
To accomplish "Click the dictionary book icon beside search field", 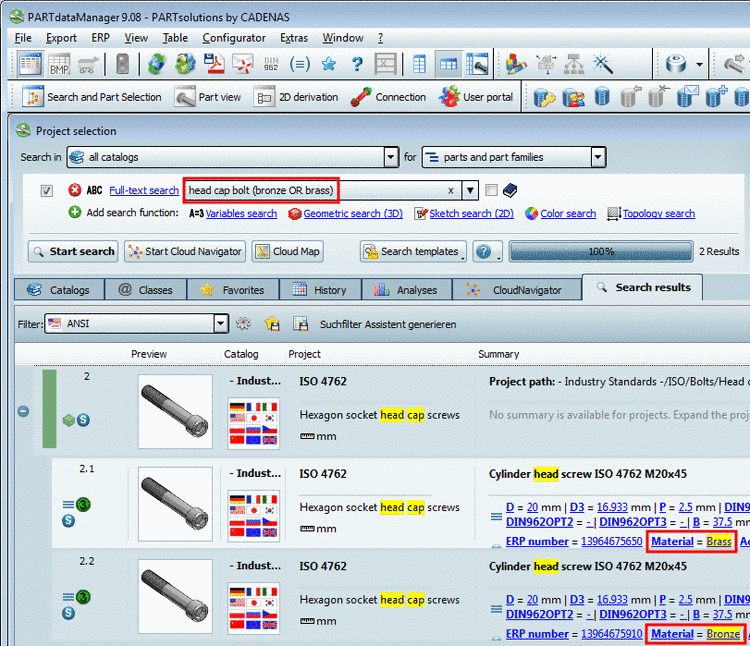I will click(x=510, y=190).
